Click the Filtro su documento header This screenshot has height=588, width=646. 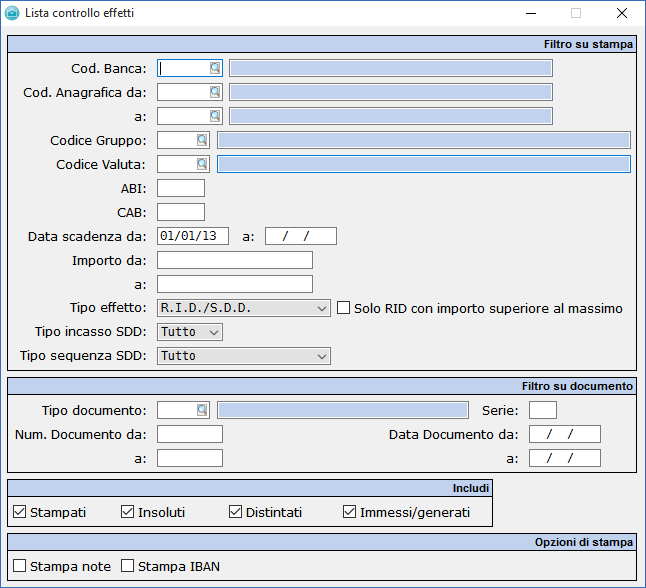click(322, 386)
